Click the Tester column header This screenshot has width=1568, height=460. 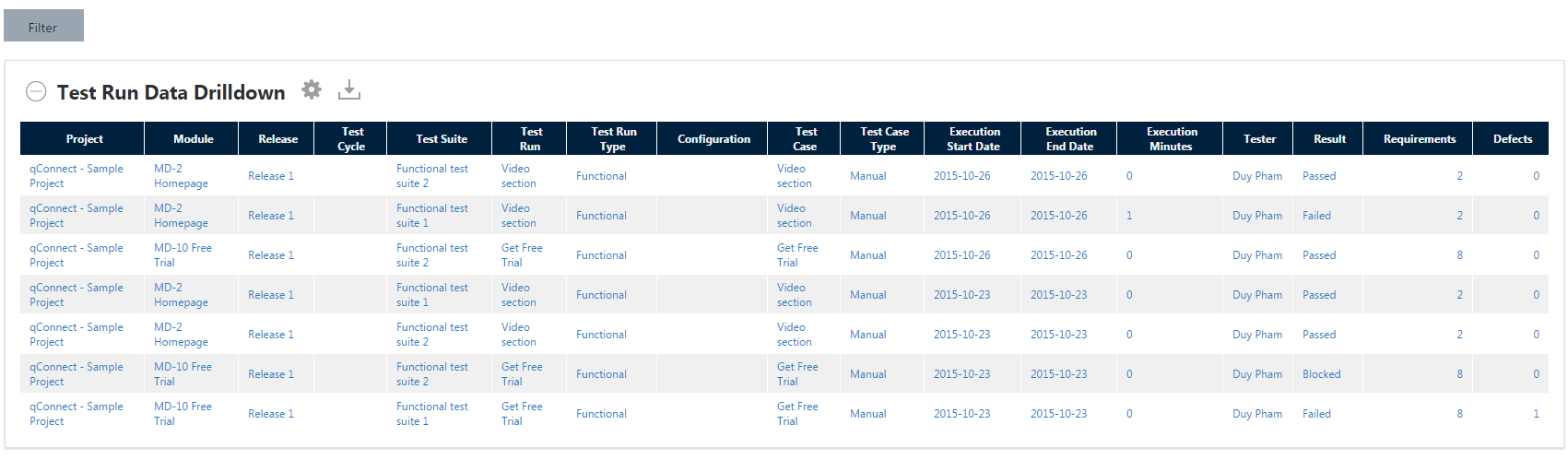(x=1259, y=139)
